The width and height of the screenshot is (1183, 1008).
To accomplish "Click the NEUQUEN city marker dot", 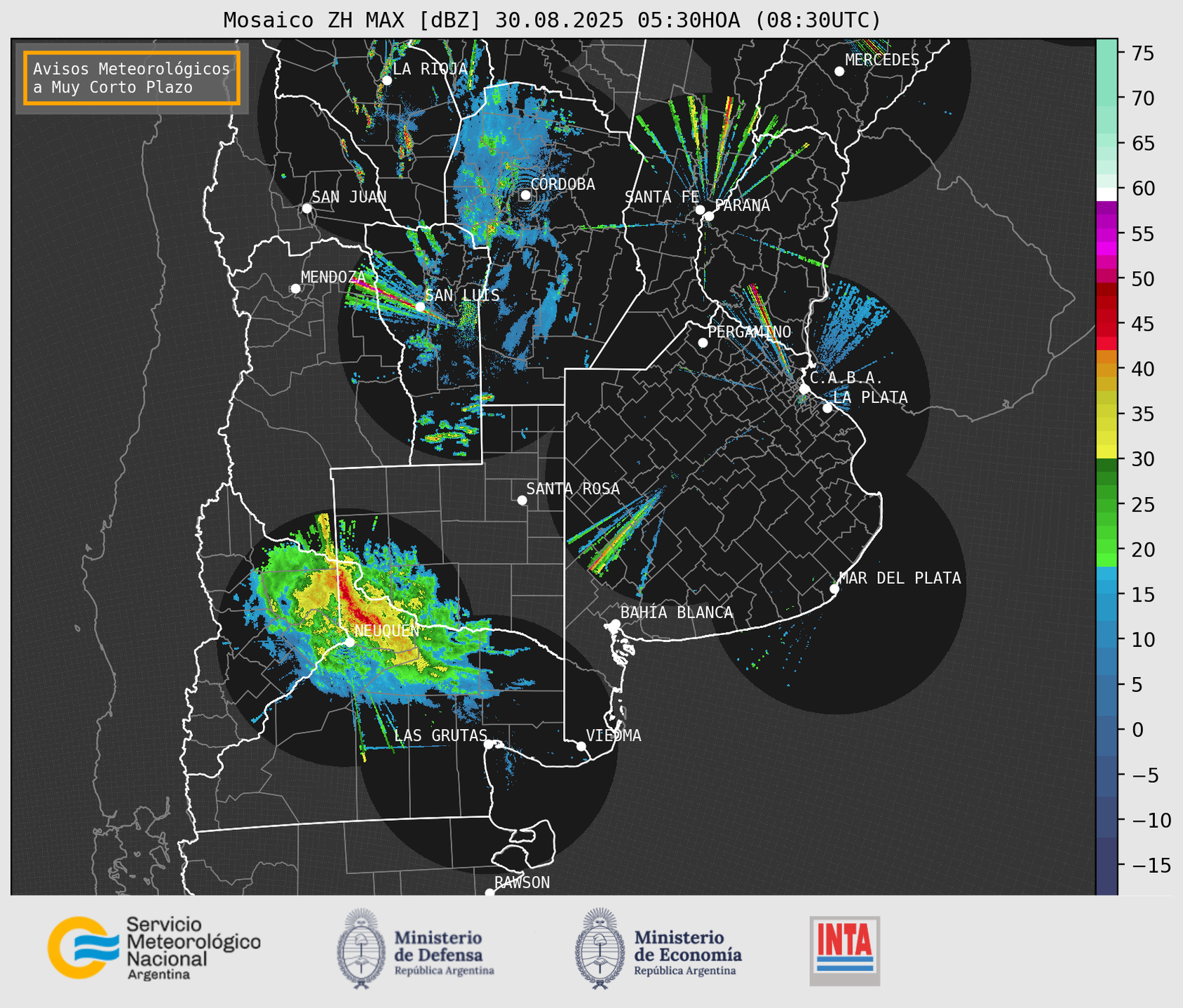I will click(350, 642).
